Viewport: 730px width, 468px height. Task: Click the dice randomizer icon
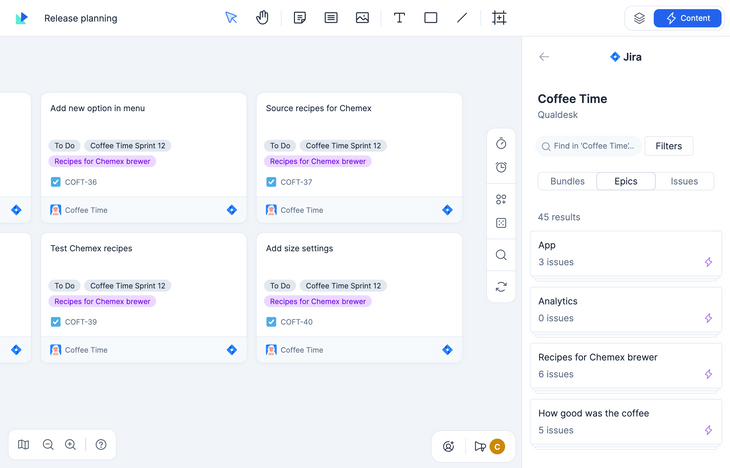click(501, 223)
